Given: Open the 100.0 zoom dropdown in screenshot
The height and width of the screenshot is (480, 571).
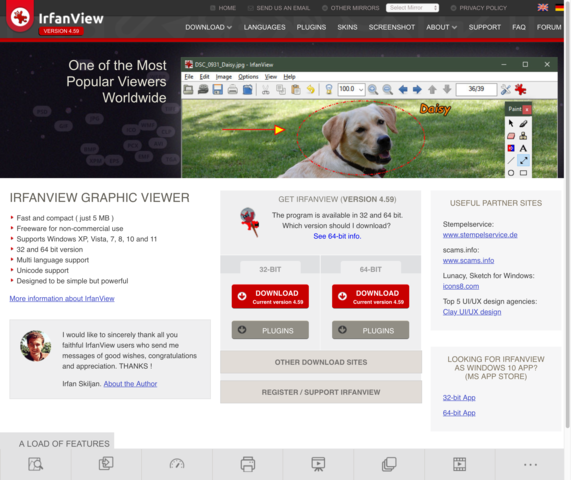Looking at the screenshot, I should coord(351,89).
